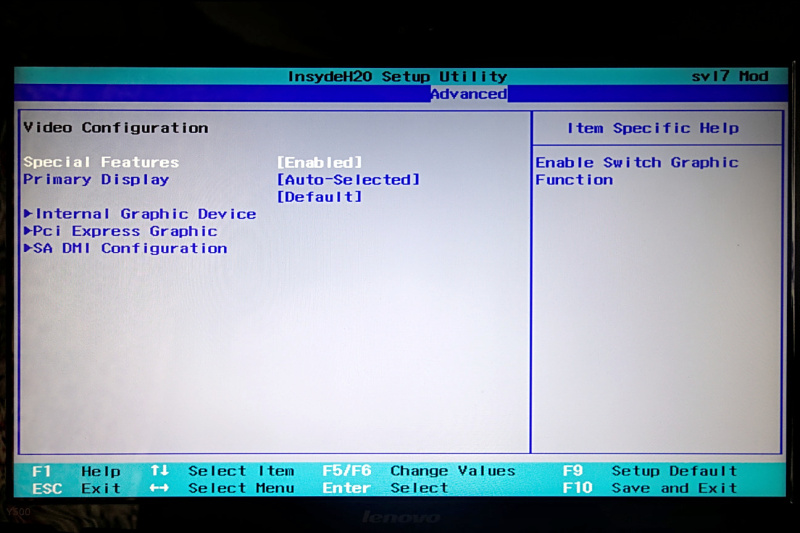This screenshot has width=800, height=533.
Task: Click the up/down arrows Select Item icon
Action: [x=160, y=471]
